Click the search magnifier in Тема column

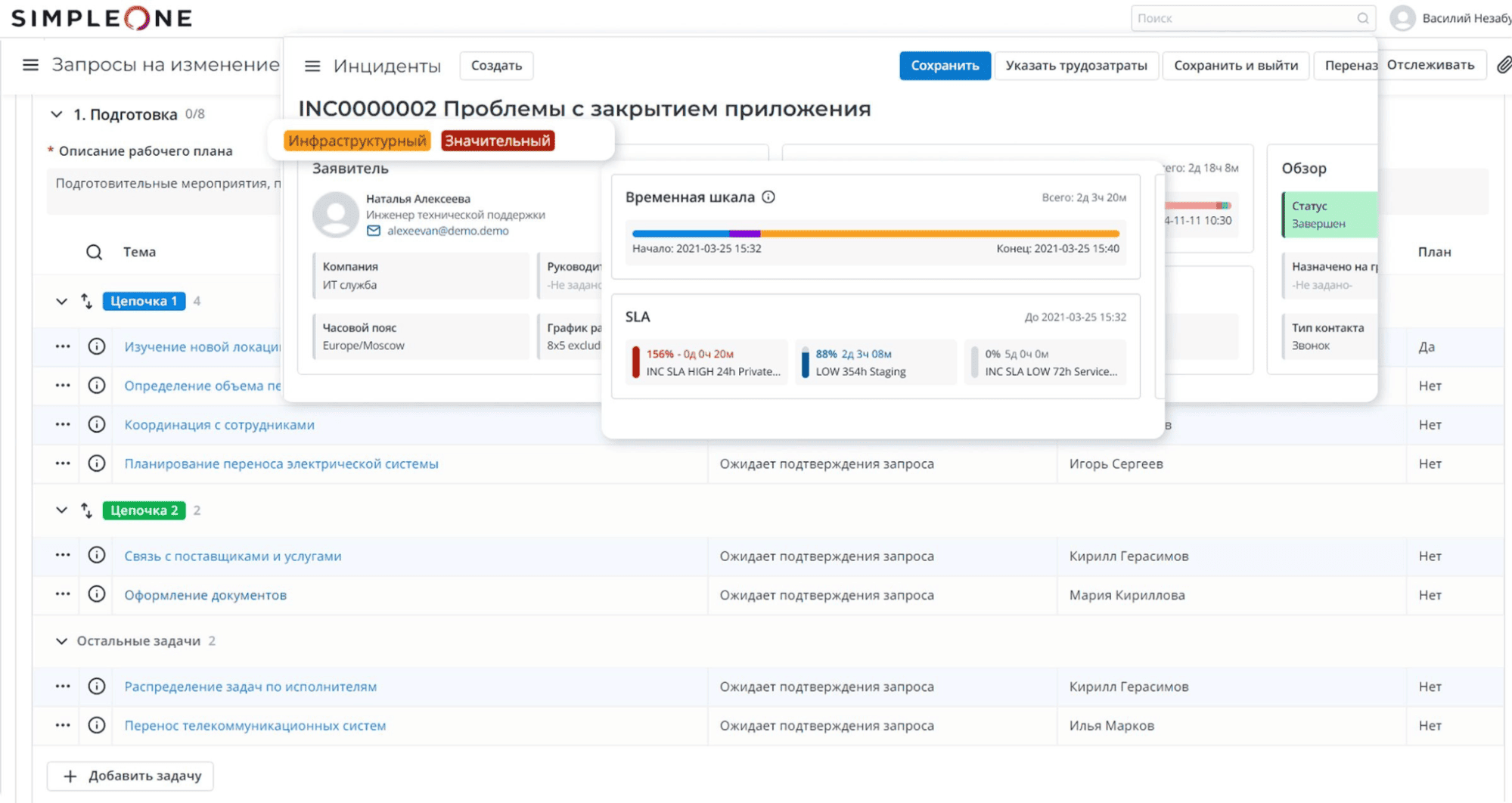[94, 251]
